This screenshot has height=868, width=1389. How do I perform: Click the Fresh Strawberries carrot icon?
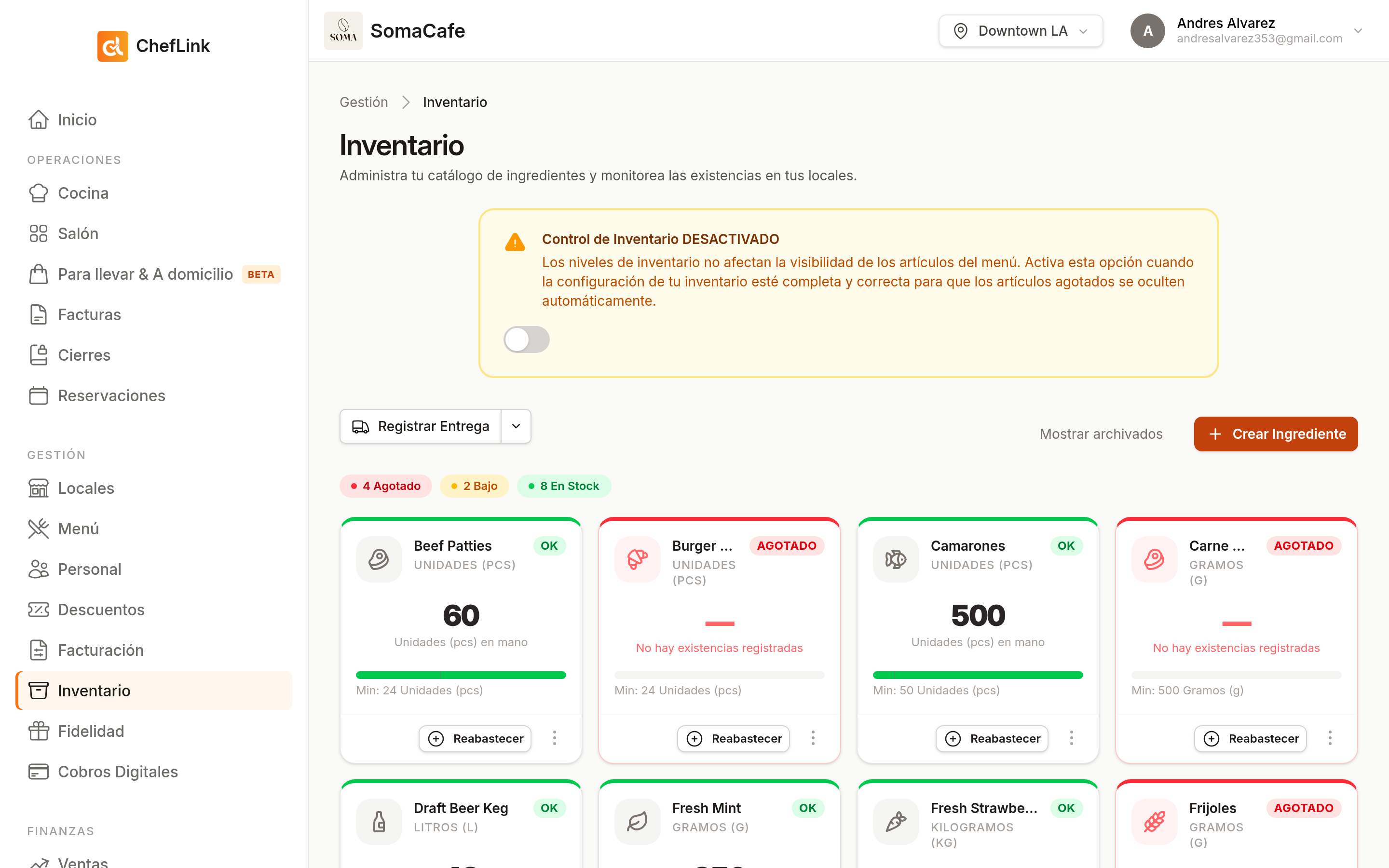click(x=896, y=822)
